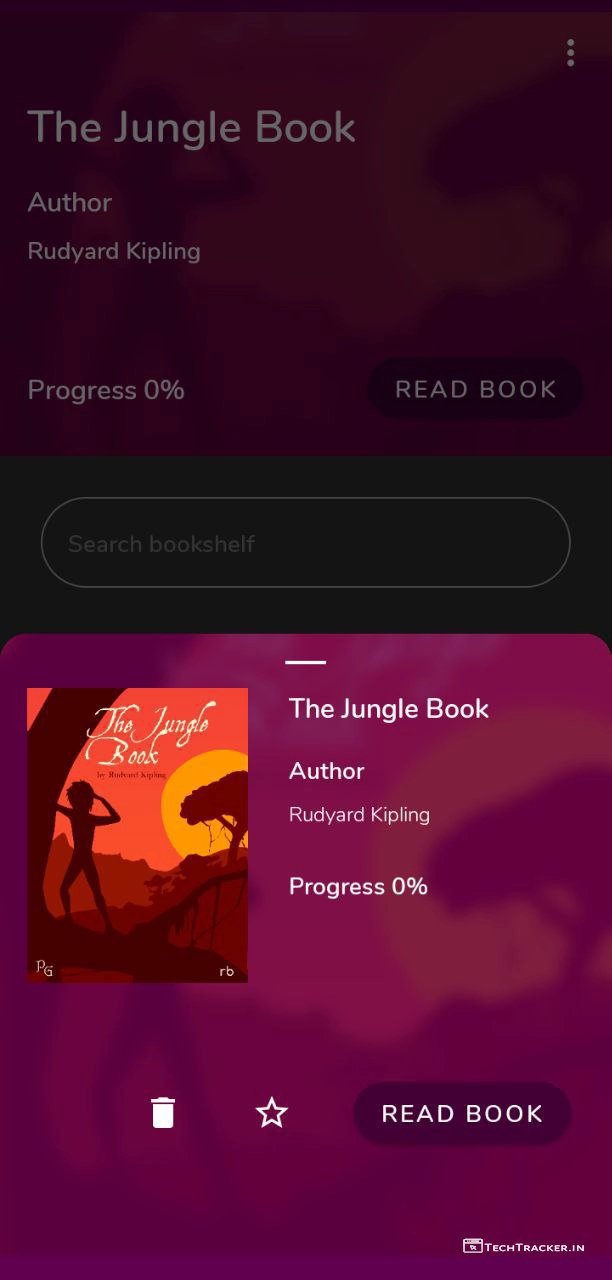Click the READ BOOK button in the bottom sheet

(462, 1114)
